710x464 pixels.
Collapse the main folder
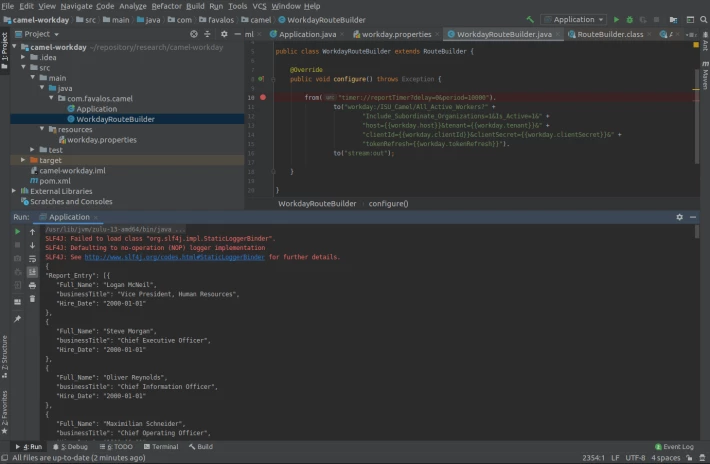[x=33, y=78]
